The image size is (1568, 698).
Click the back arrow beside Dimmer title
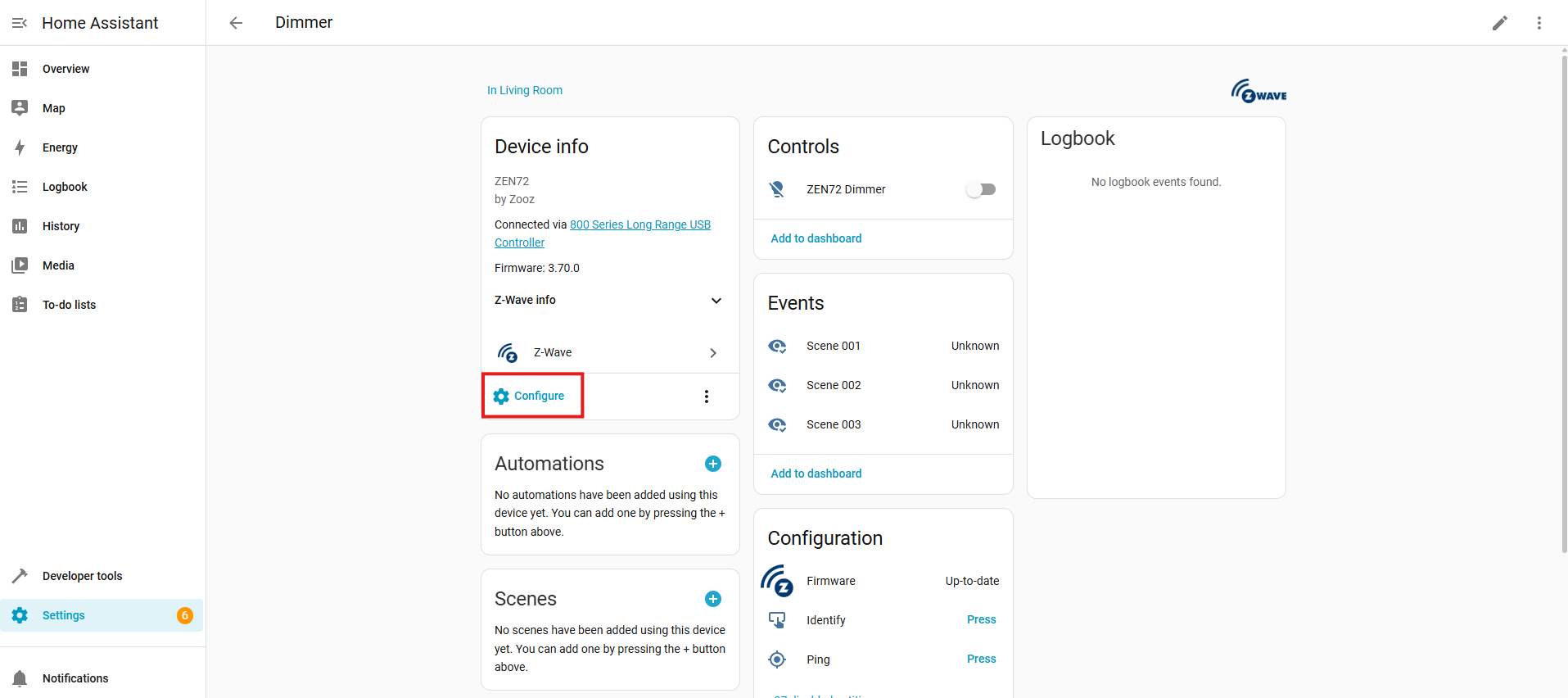(x=236, y=23)
